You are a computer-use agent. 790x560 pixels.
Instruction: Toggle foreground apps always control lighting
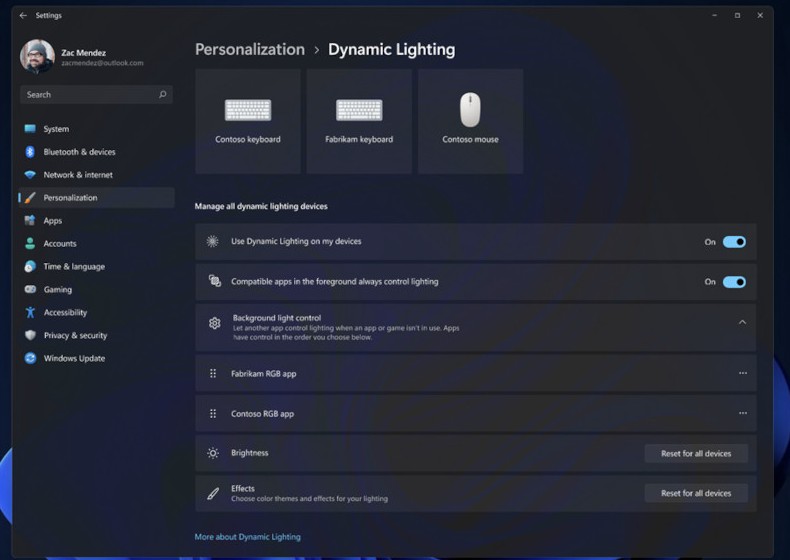pyautogui.click(x=734, y=282)
